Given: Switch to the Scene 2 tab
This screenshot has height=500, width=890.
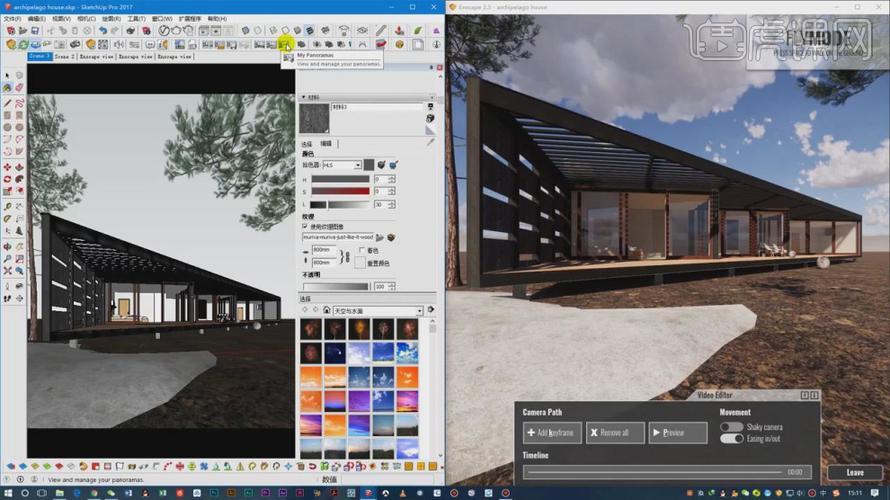Looking at the screenshot, I should [64, 57].
